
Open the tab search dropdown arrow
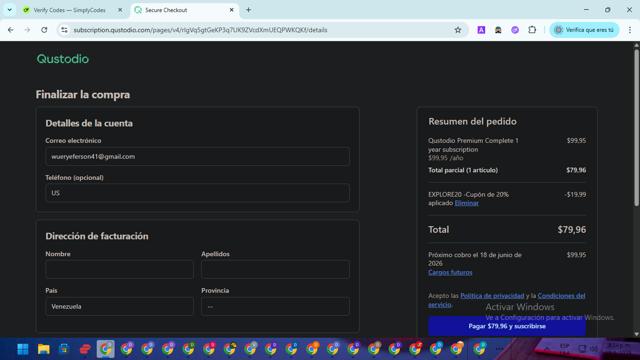9,10
